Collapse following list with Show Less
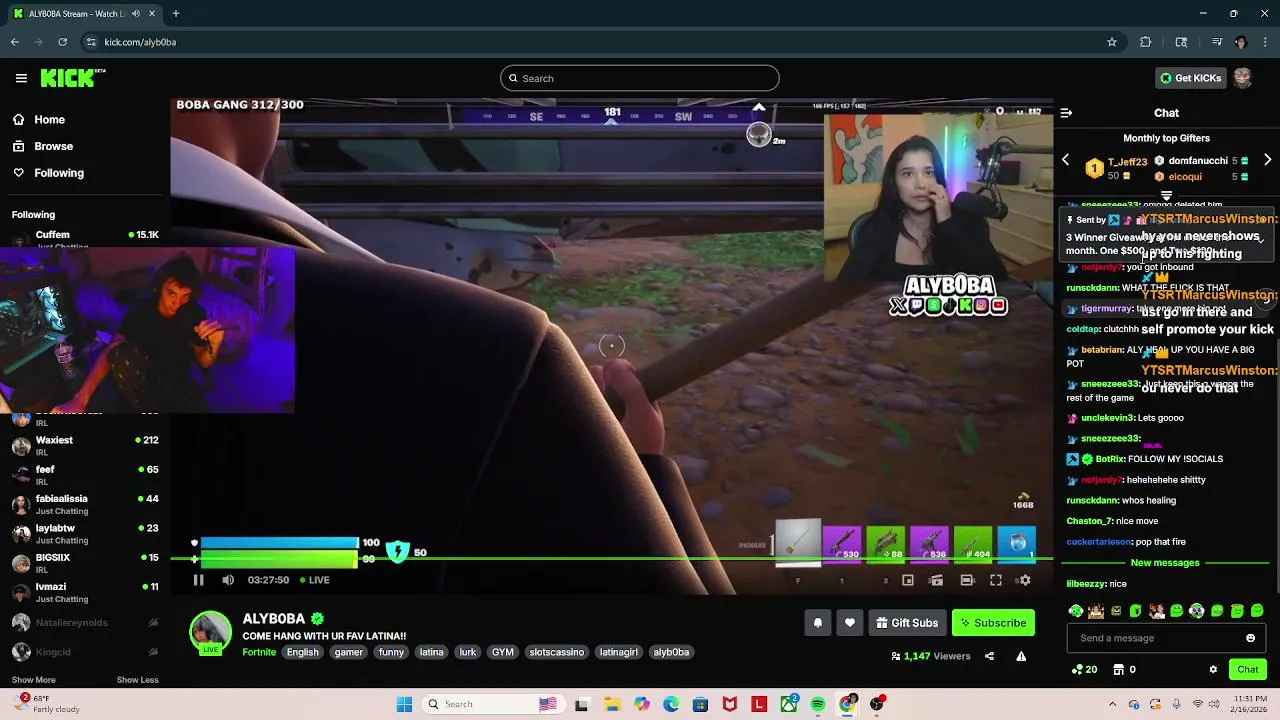This screenshot has width=1280, height=720. pos(137,680)
